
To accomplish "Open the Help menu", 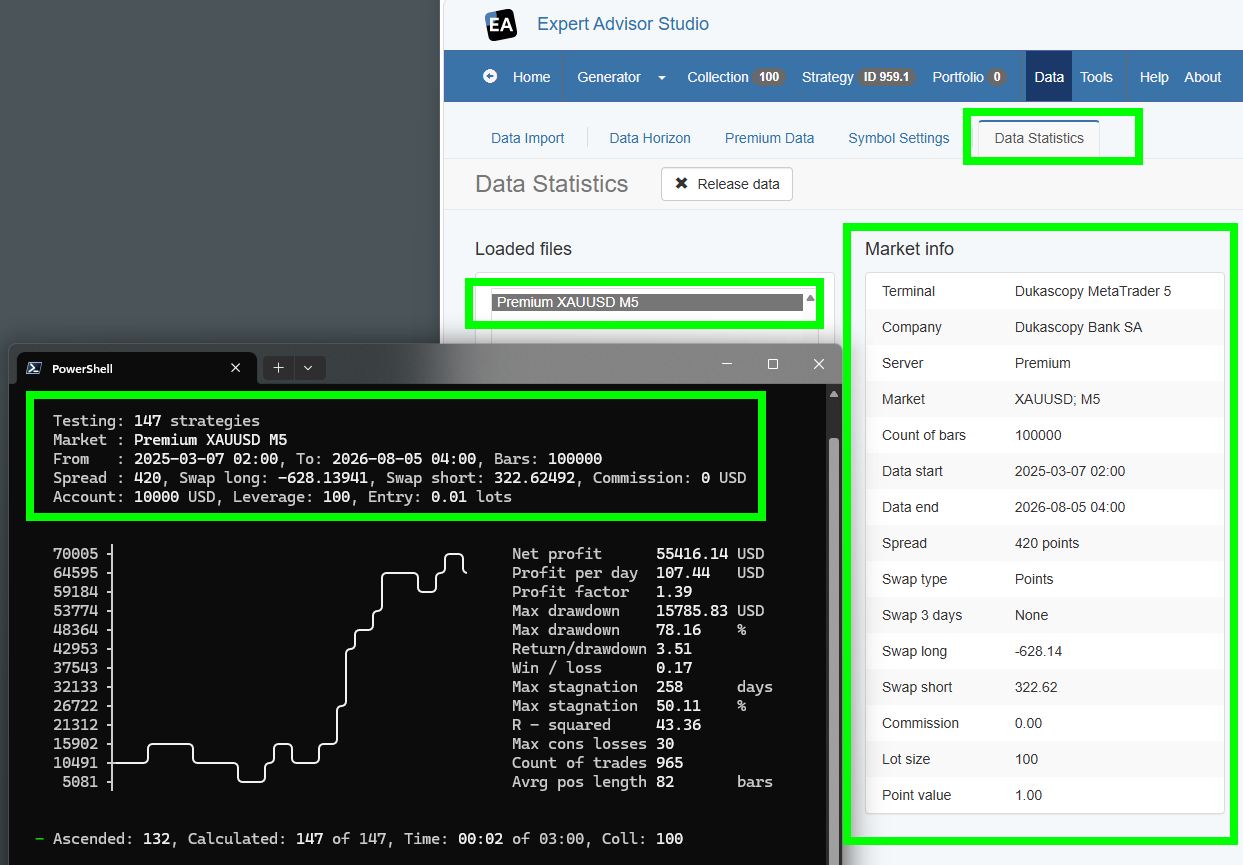I will pyautogui.click(x=1154, y=77).
